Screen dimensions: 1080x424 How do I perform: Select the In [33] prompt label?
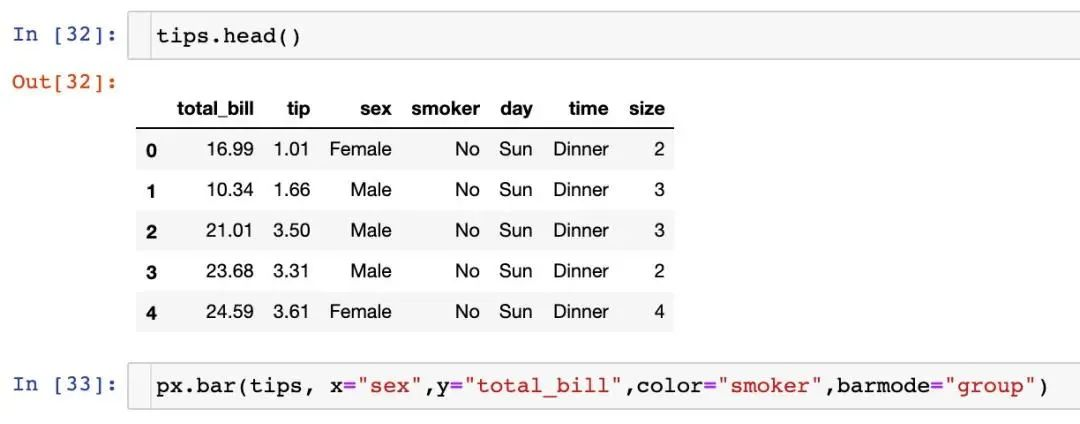coord(65,385)
